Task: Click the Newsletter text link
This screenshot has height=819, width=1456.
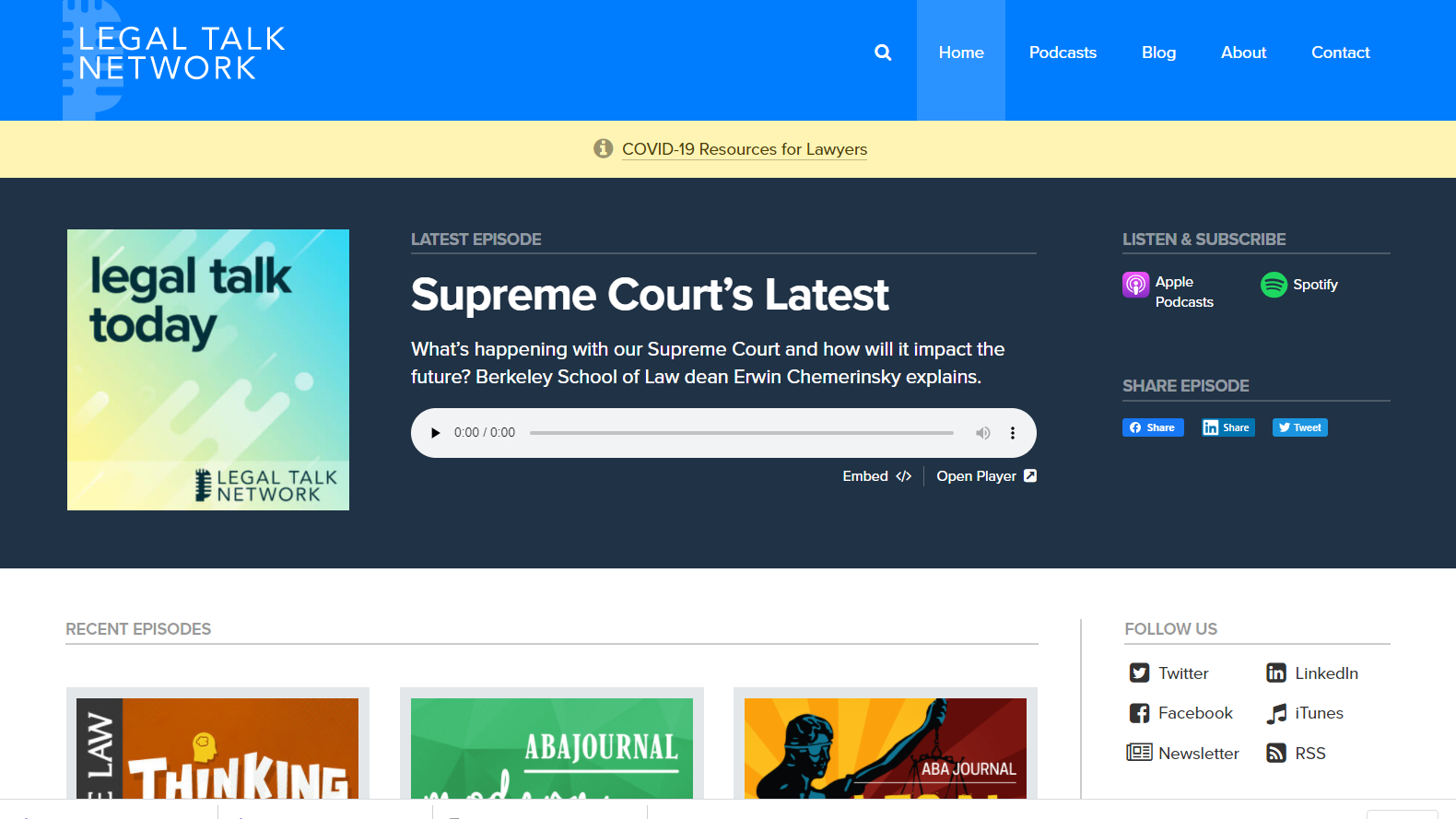Action: click(1199, 754)
